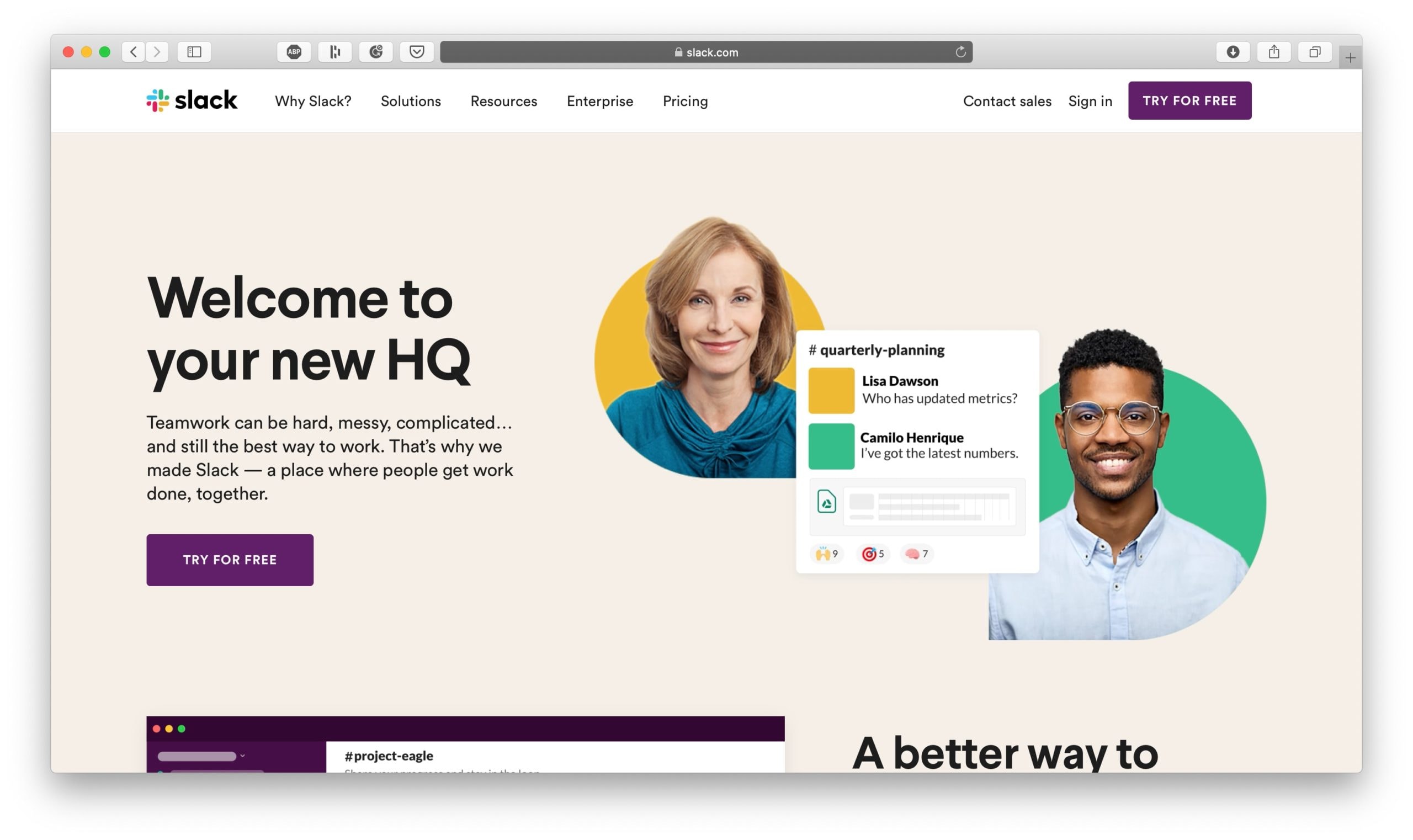Reload the page using refresh icon

click(x=960, y=52)
